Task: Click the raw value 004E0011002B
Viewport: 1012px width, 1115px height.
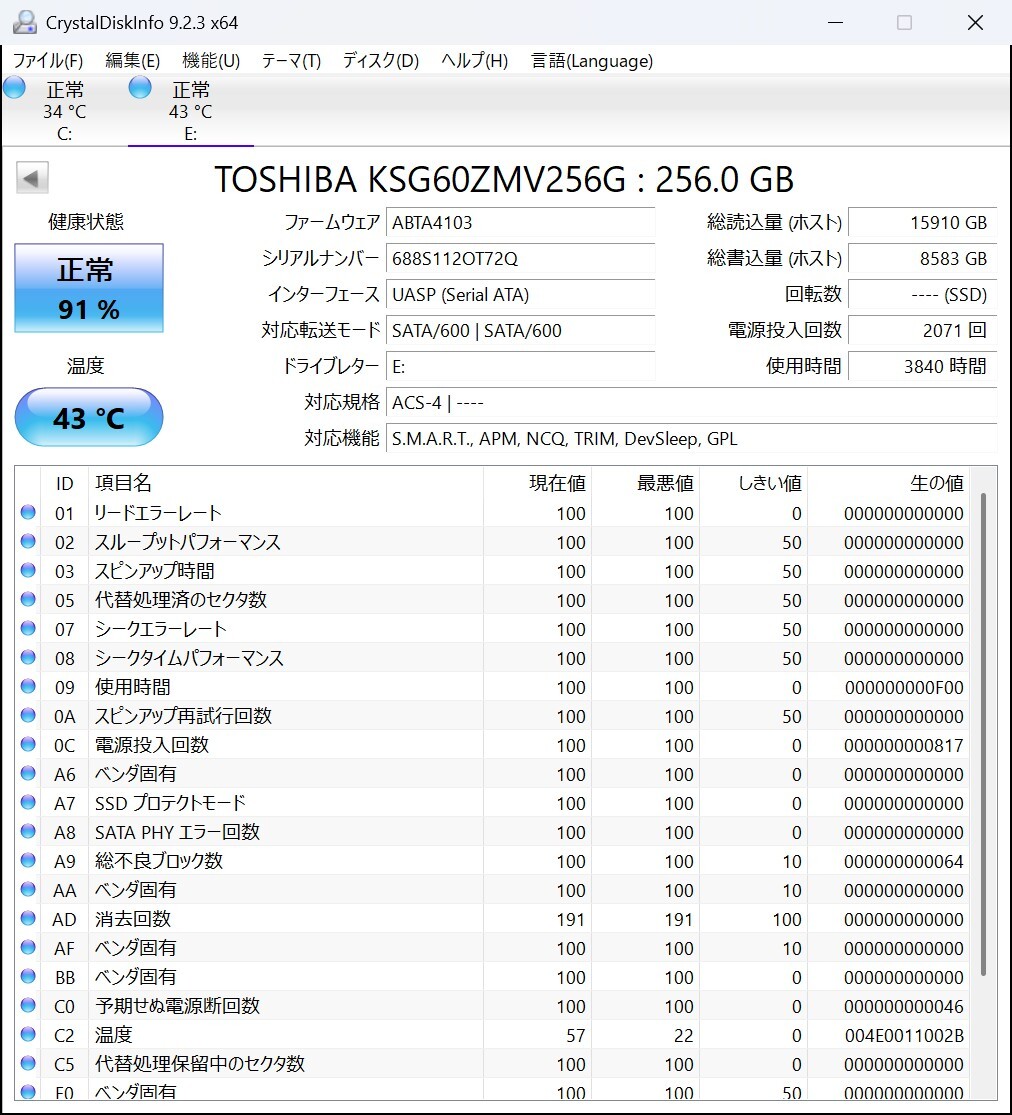Action: [x=904, y=1035]
